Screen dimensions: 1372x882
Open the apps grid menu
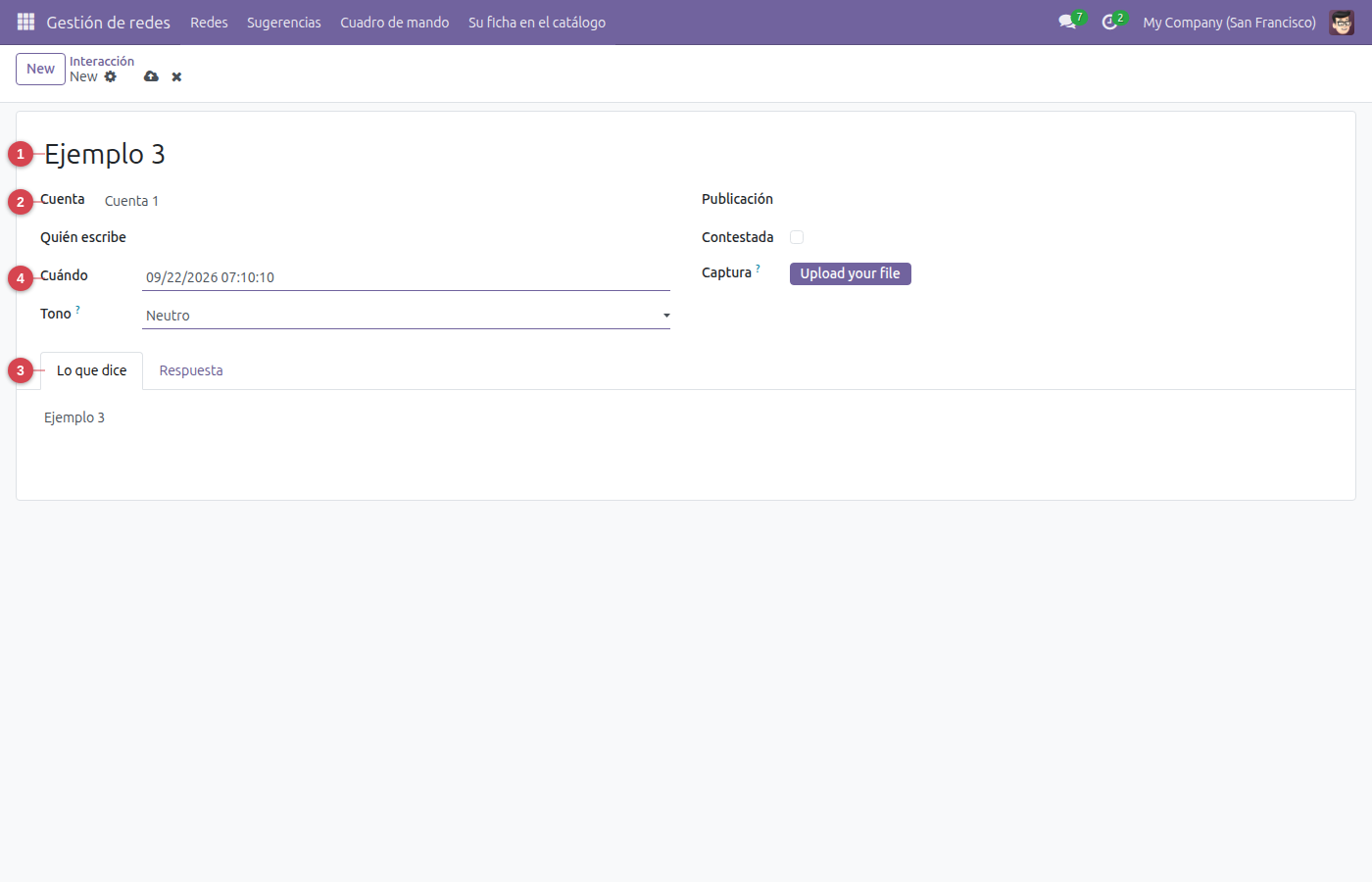point(26,22)
